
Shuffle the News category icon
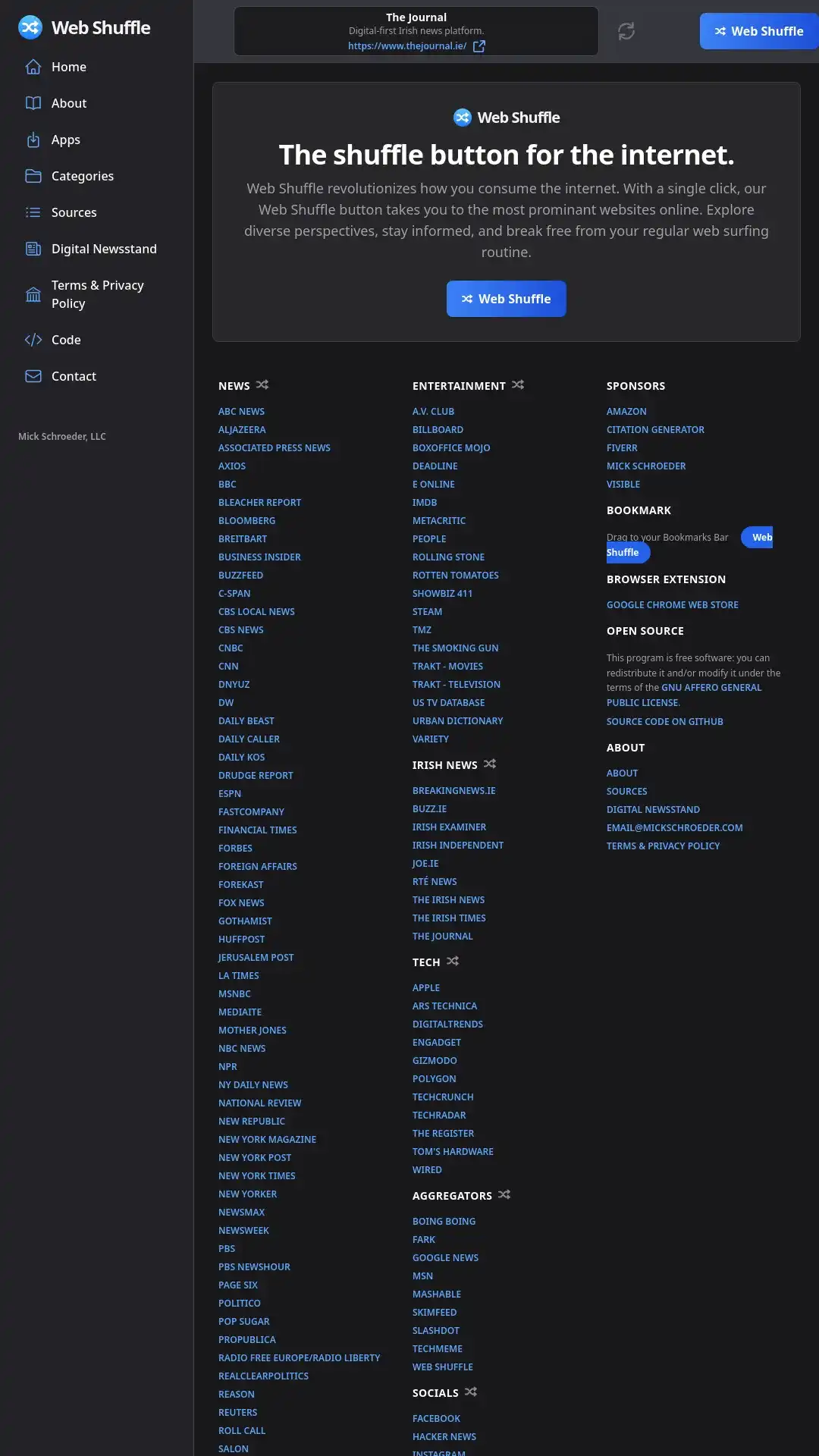pos(262,385)
